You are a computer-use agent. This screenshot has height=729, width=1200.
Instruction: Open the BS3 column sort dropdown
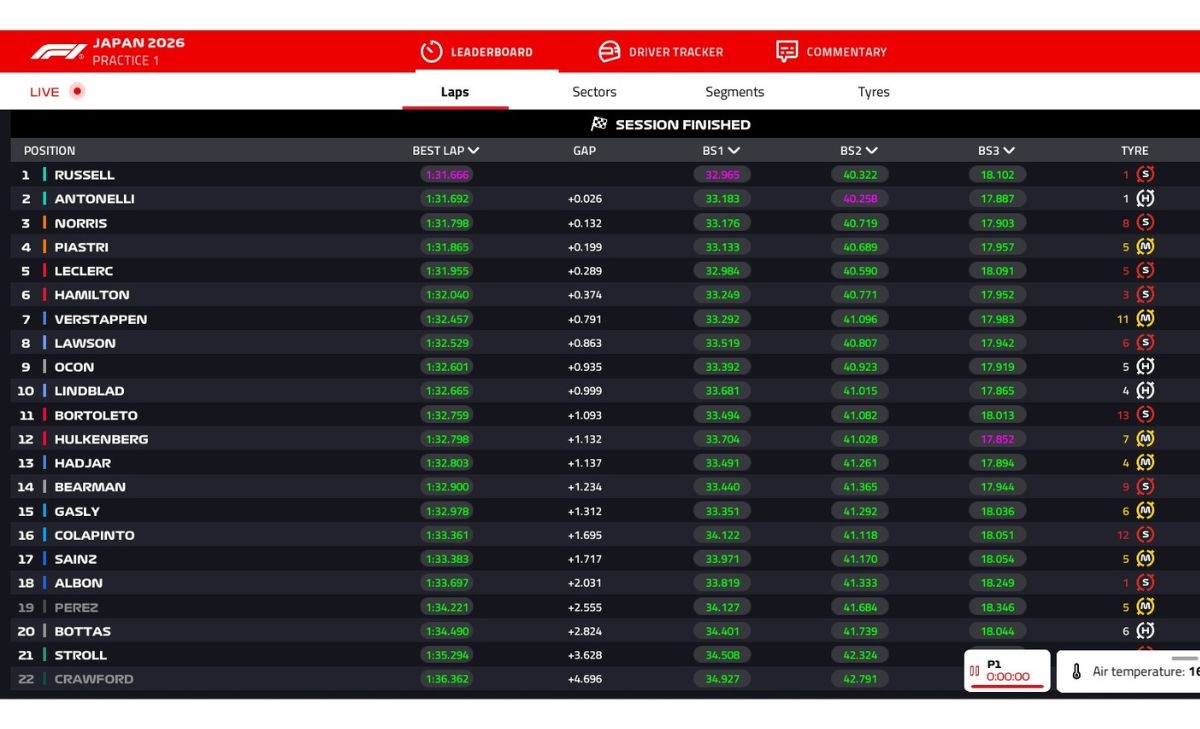(x=1009, y=150)
